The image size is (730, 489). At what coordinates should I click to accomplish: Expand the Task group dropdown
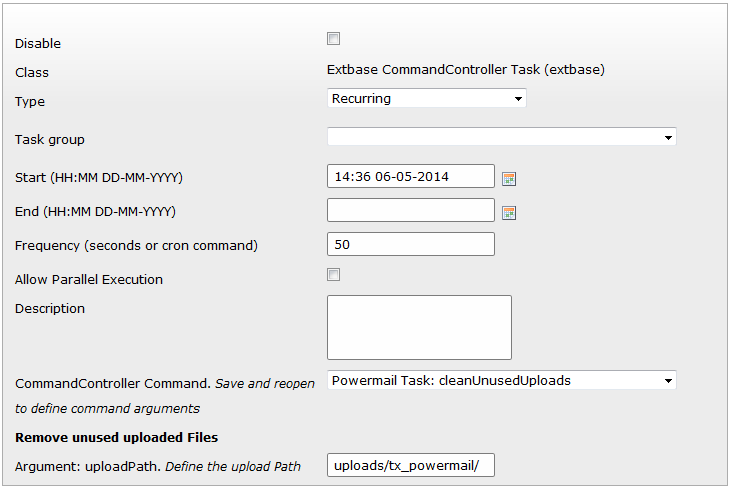(502, 137)
